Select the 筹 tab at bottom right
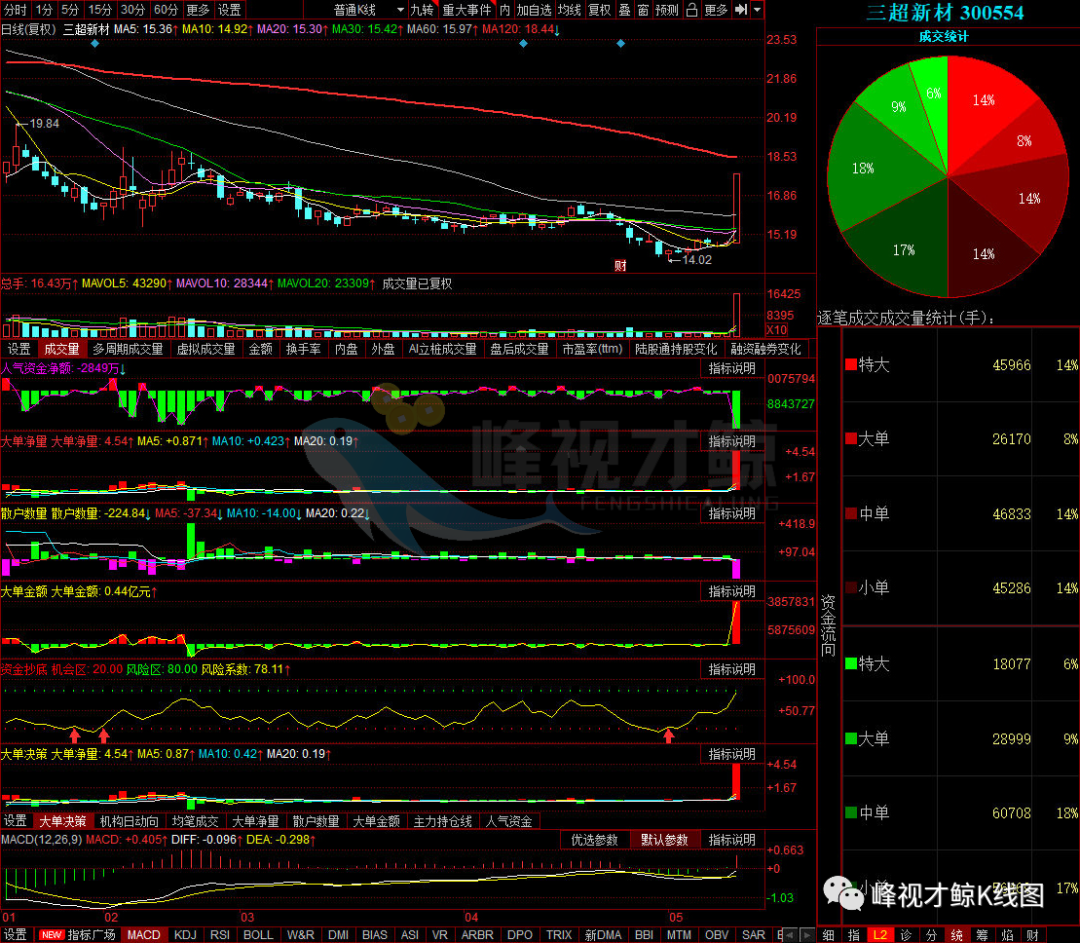 pyautogui.click(x=982, y=935)
